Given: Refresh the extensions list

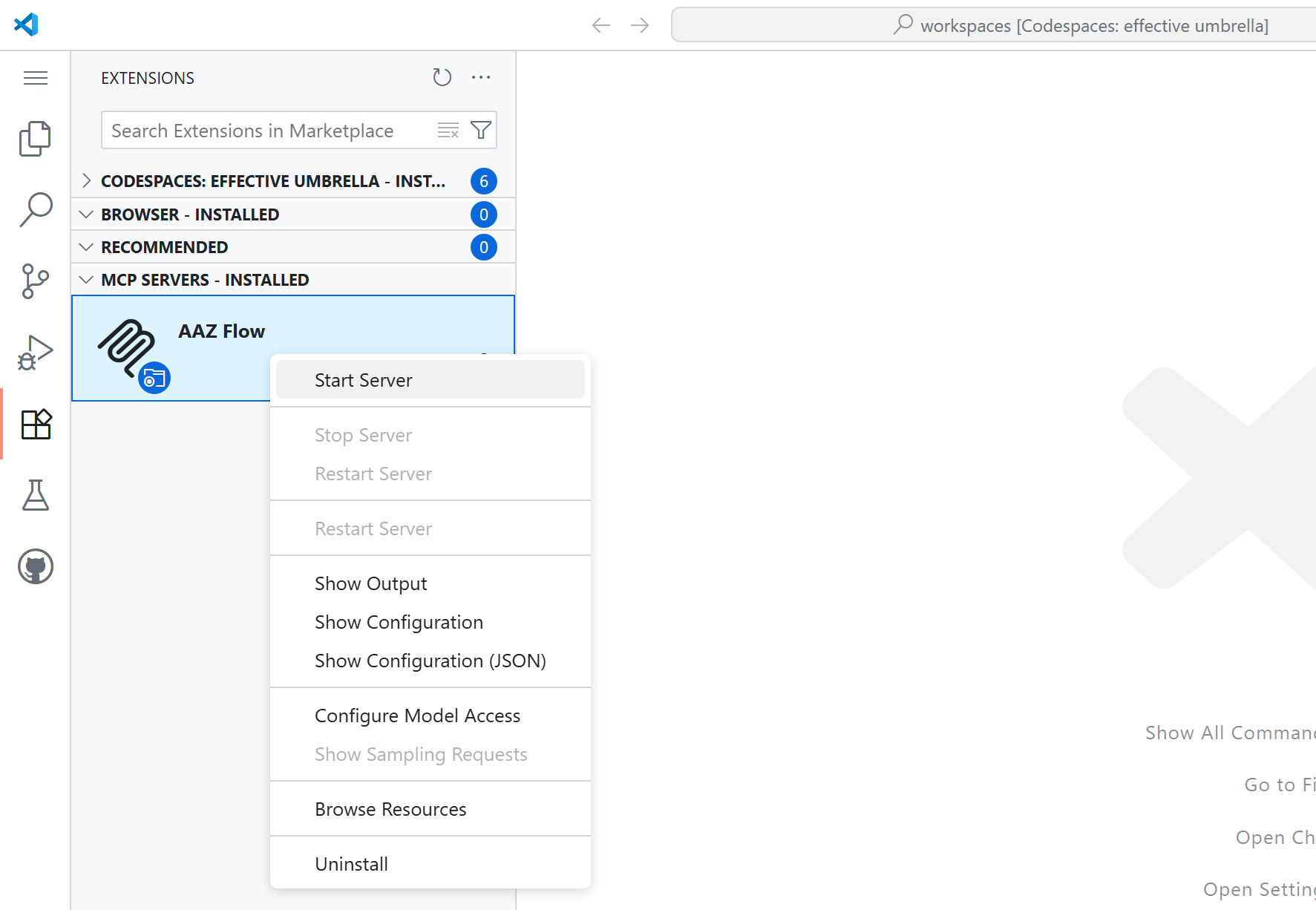Looking at the screenshot, I should coord(442,77).
